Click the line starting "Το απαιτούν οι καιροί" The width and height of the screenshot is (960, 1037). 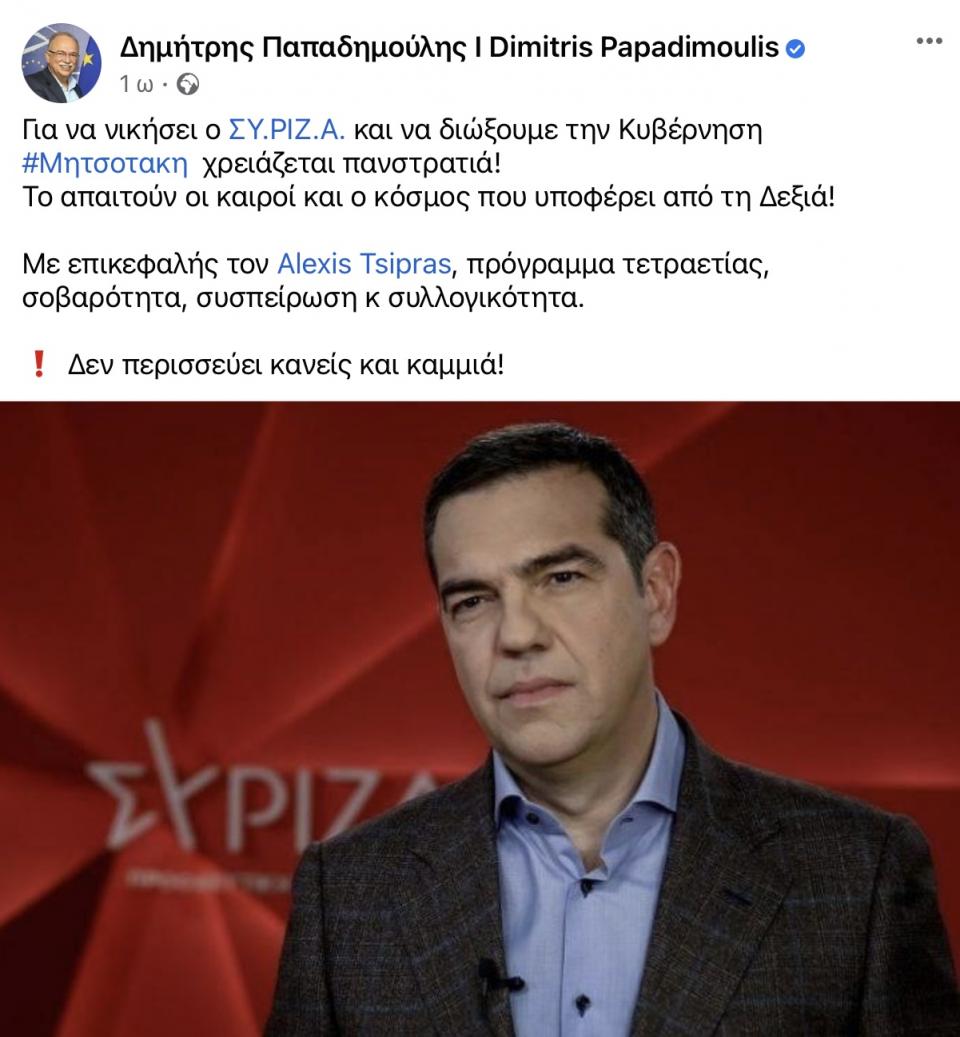click(x=428, y=197)
